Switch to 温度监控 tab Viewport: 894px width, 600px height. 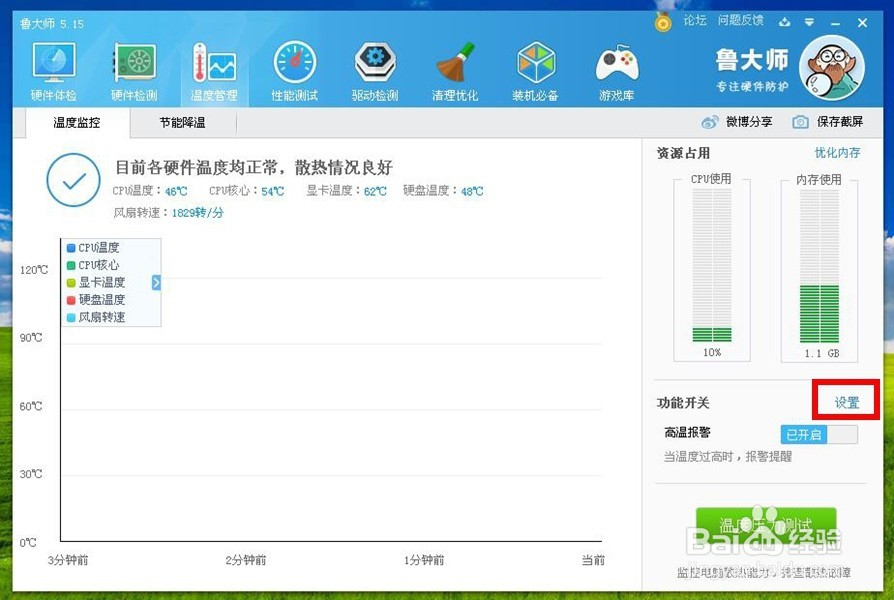pos(76,123)
